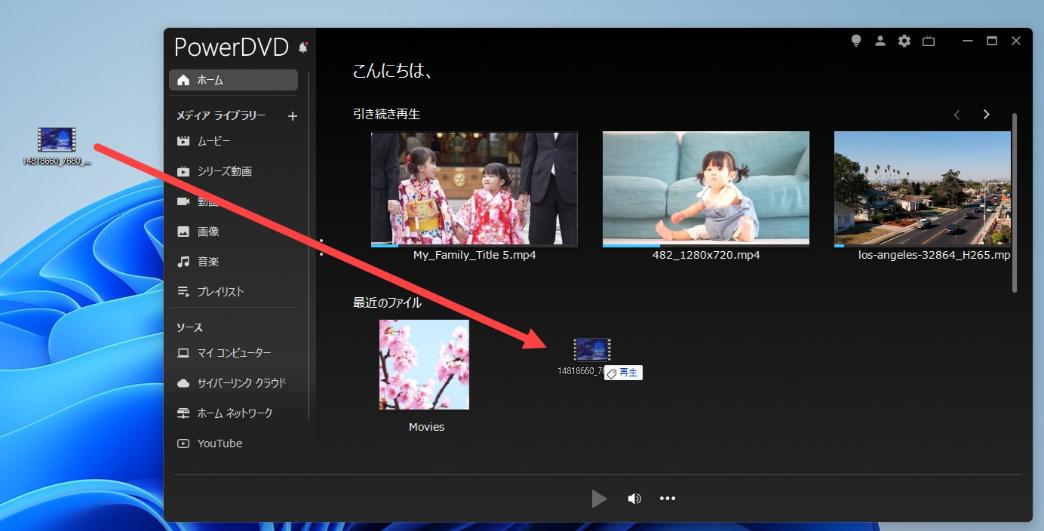Click the 最近のファイル heading
The image size is (1044, 531).
tap(387, 303)
